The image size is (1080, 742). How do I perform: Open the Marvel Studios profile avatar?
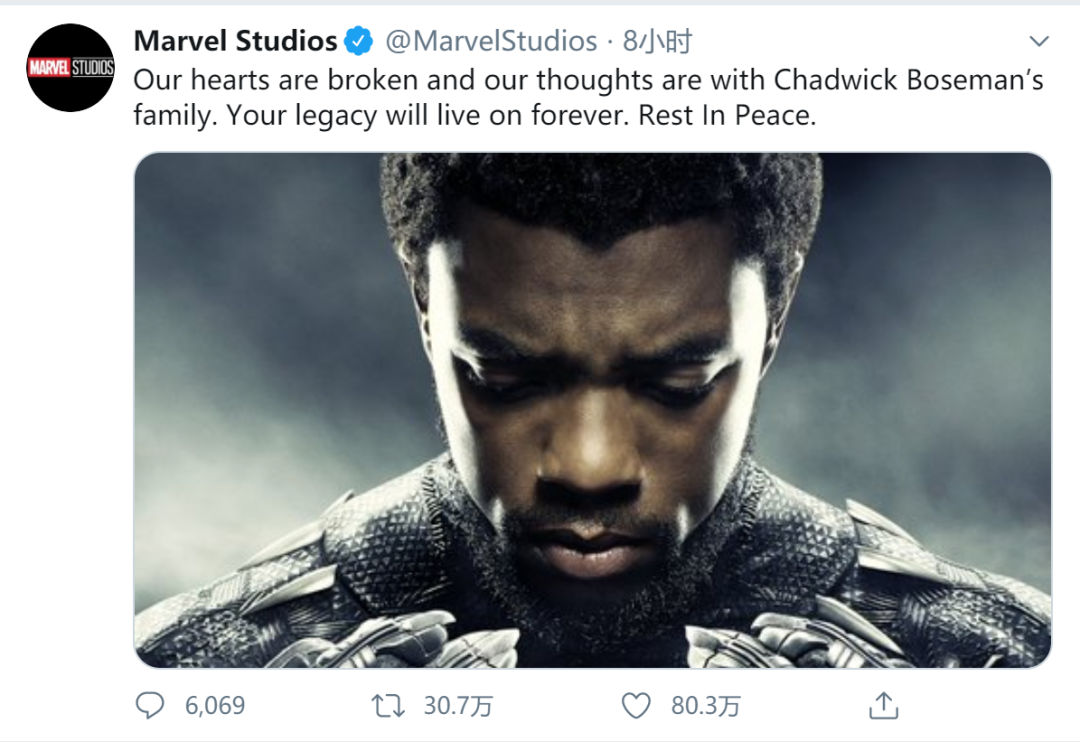(x=71, y=68)
